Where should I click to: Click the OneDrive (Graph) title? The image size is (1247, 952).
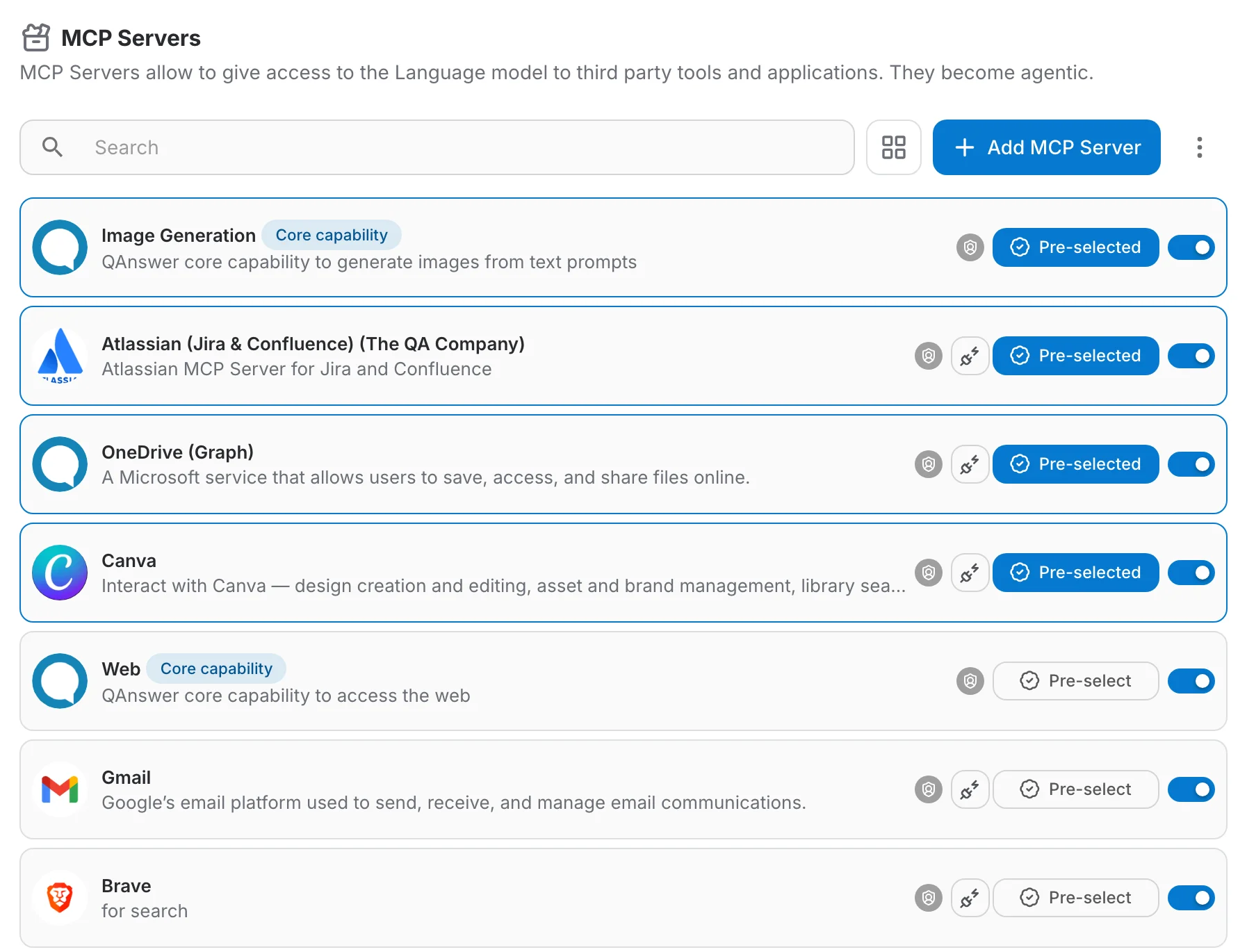pos(177,452)
